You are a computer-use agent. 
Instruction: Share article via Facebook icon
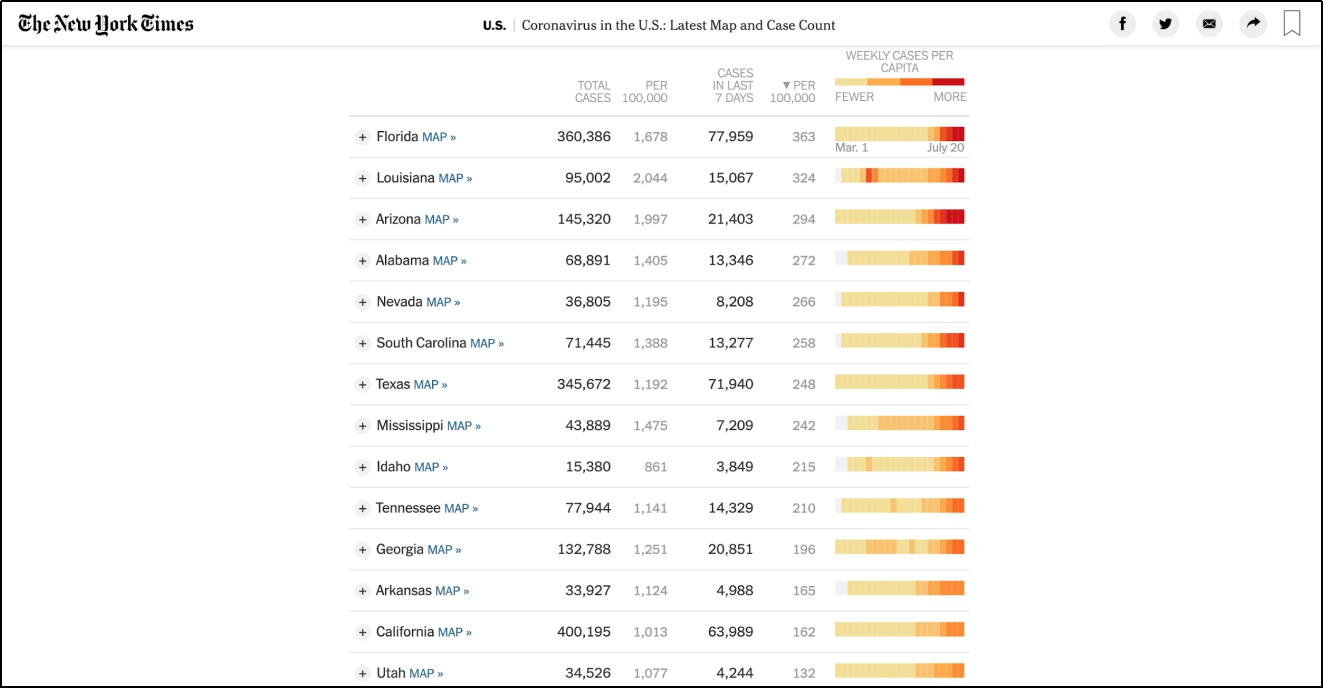[x=1122, y=24]
